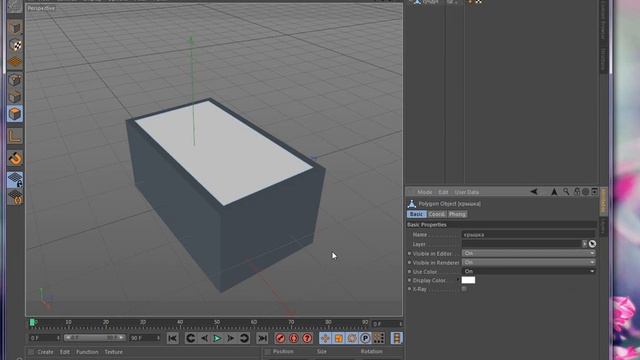This screenshot has height=360, width=640.
Task: Click Layer field small arrow button
Action: click(584, 244)
